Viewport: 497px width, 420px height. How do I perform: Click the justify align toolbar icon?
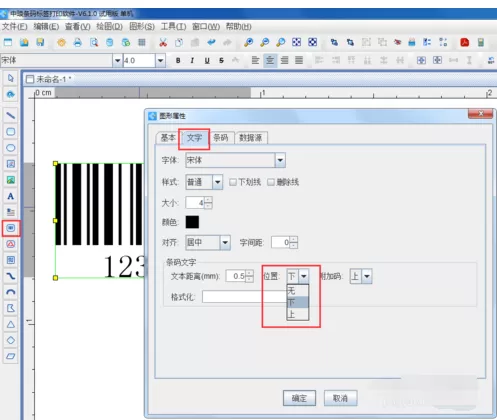pos(299,60)
